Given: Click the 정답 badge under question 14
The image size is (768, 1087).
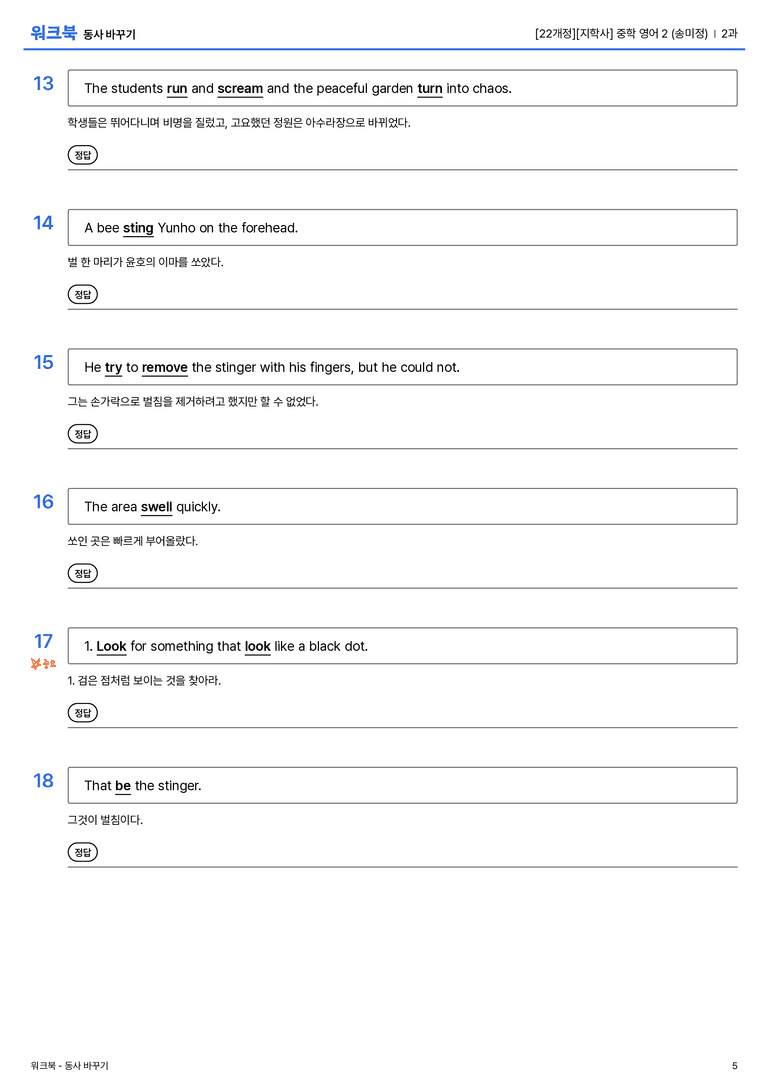Looking at the screenshot, I should click(x=82, y=294).
